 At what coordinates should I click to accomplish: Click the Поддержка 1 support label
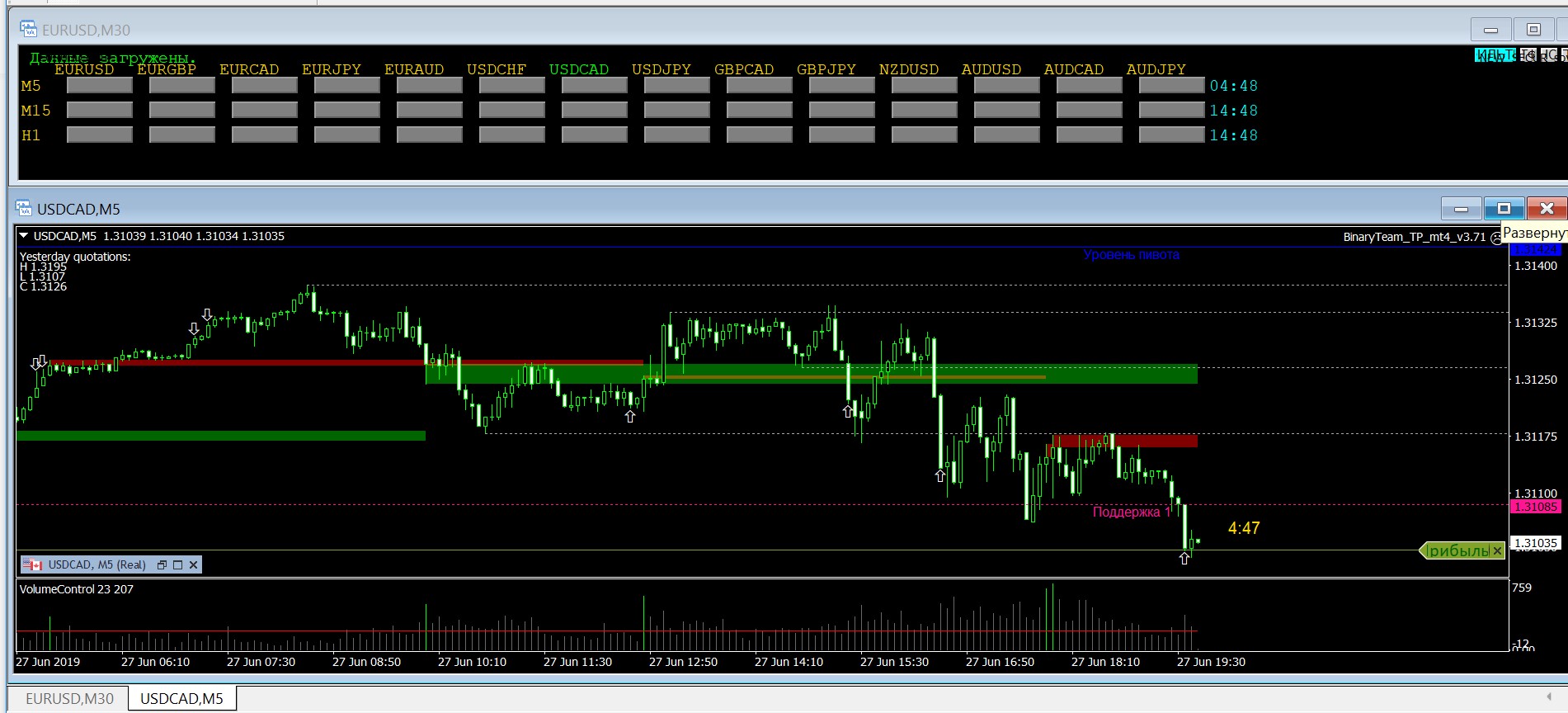(1132, 512)
